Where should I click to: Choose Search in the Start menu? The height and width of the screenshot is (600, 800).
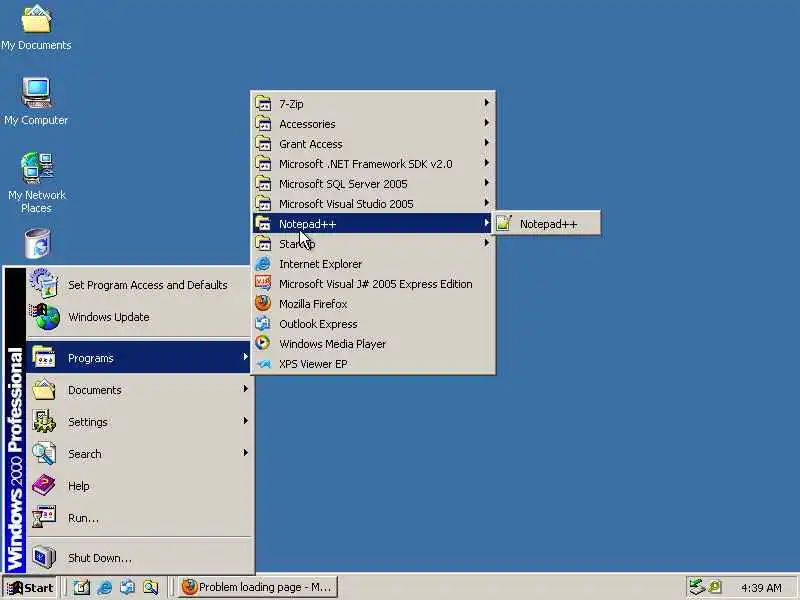[x=139, y=454]
